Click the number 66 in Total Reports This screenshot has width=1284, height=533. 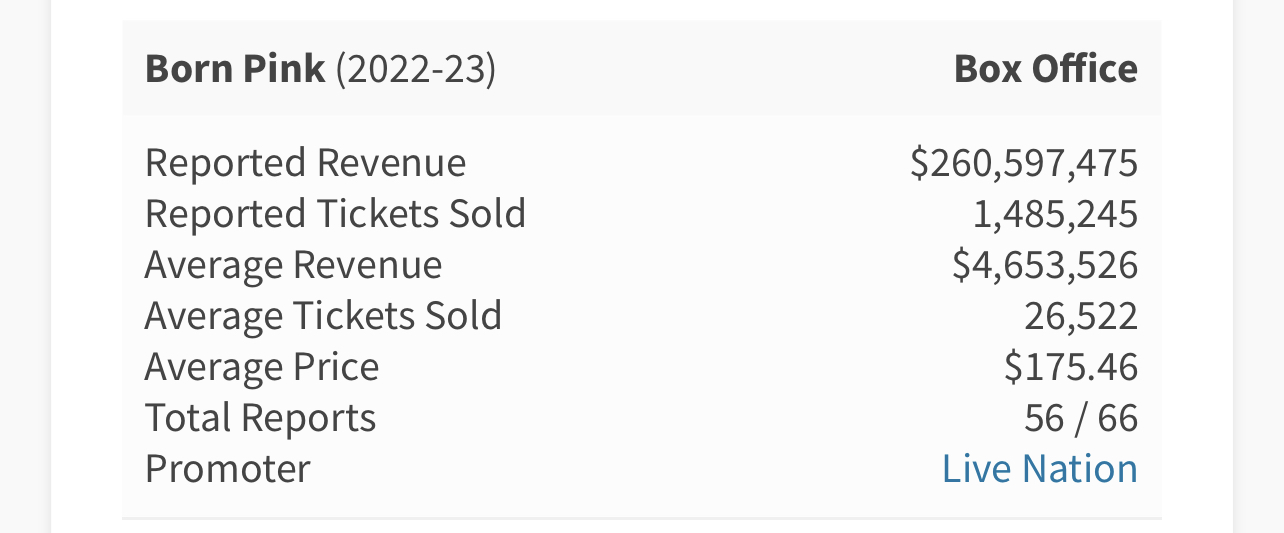tap(1117, 418)
